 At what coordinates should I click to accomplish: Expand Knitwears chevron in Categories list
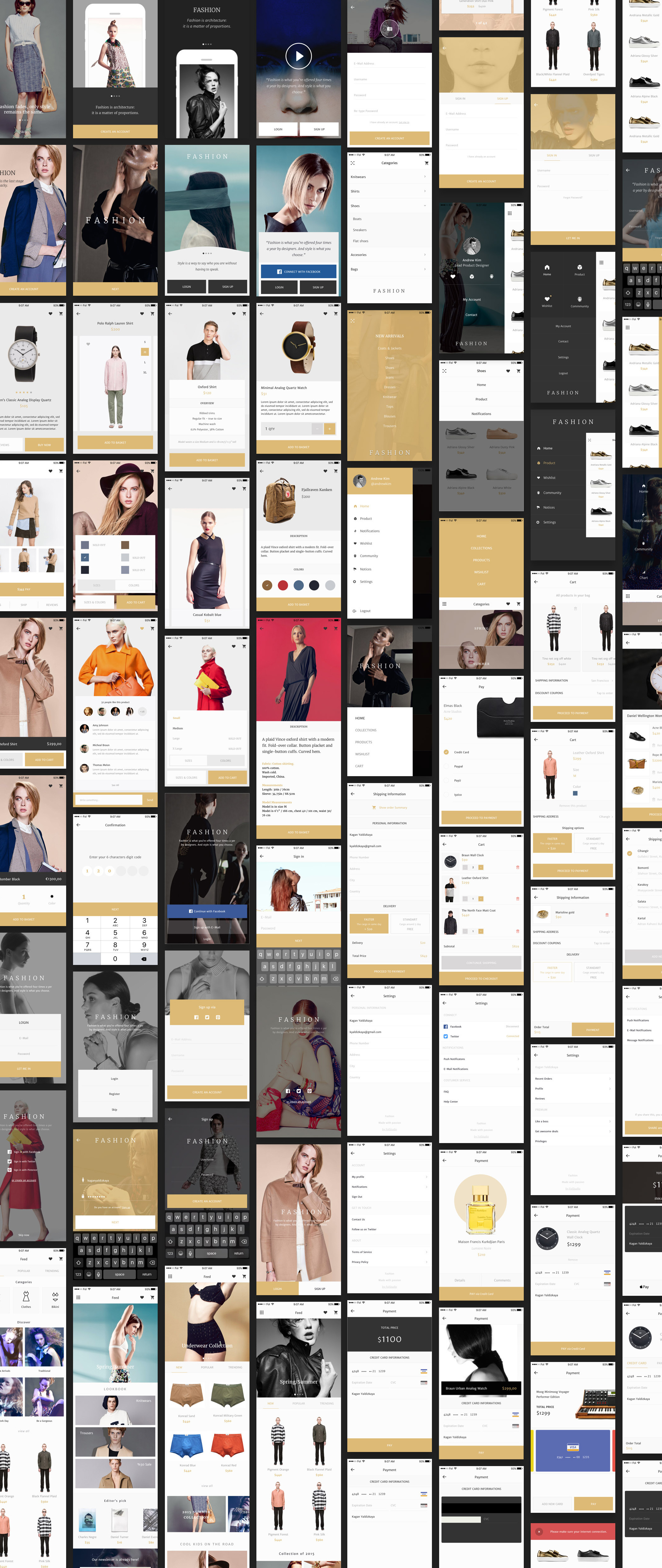tap(425, 177)
